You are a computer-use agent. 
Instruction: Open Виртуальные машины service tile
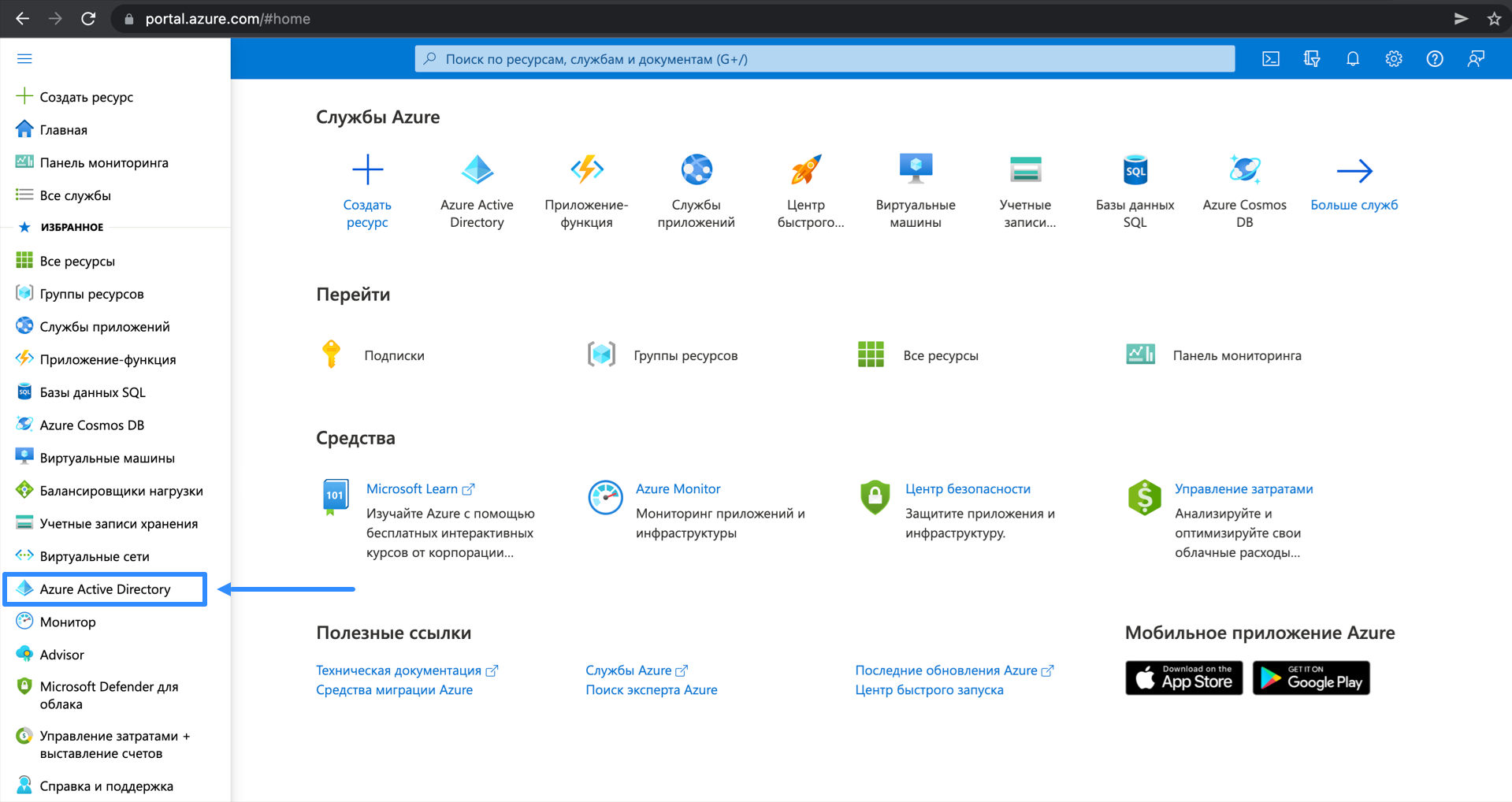click(916, 191)
